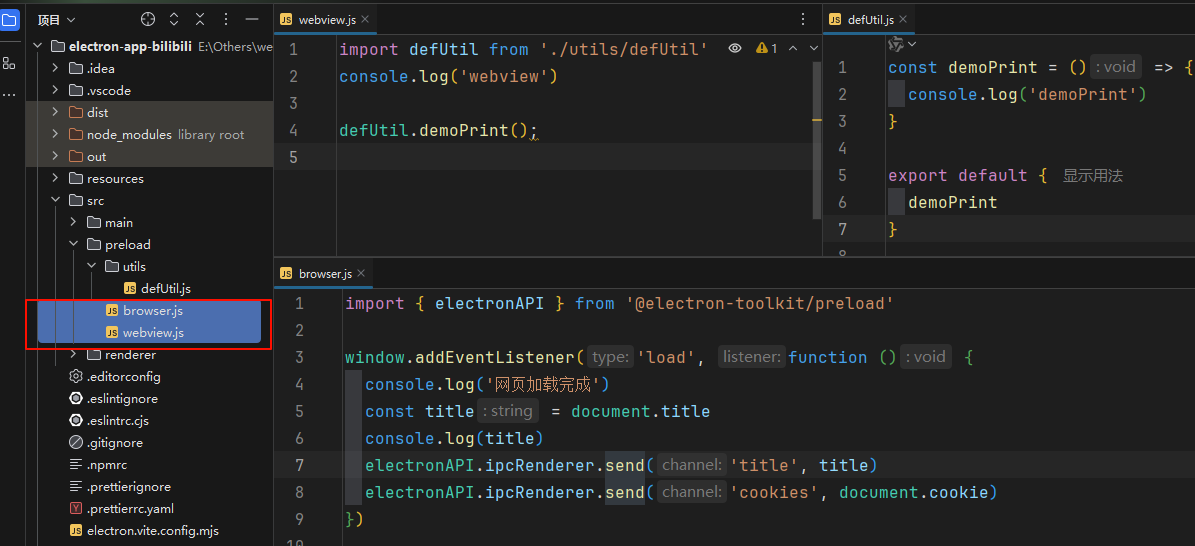This screenshot has width=1195, height=546.
Task: Expand the main folder
Action: click(73, 223)
